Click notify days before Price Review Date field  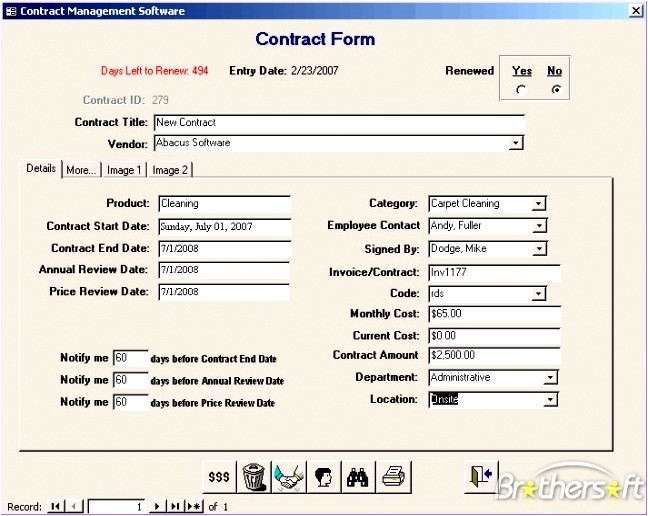click(131, 402)
